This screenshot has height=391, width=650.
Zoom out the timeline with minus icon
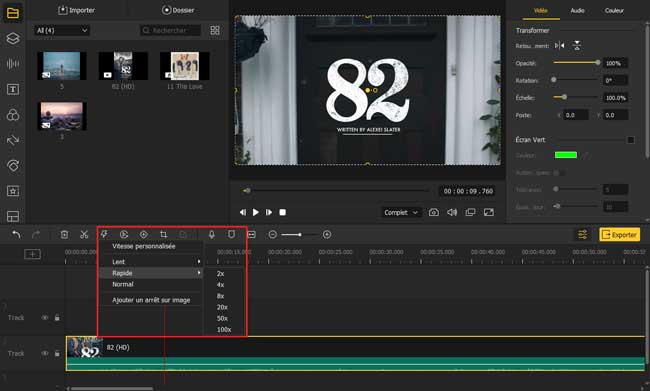pyautogui.click(x=272, y=235)
